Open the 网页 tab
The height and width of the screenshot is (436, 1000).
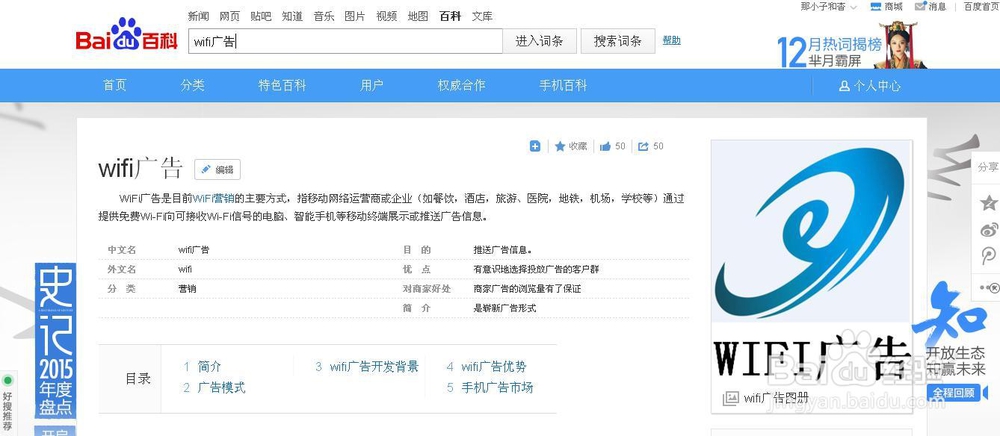pyautogui.click(x=230, y=17)
